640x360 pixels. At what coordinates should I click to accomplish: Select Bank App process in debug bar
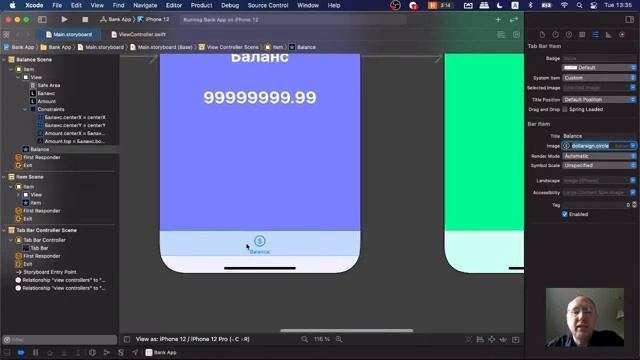coord(161,352)
